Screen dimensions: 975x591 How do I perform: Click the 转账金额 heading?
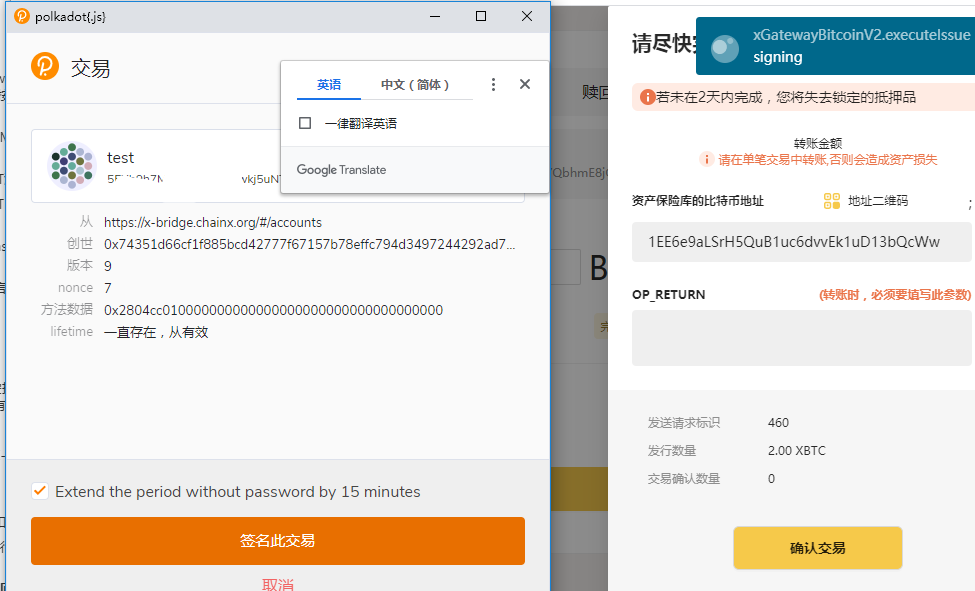(x=818, y=144)
